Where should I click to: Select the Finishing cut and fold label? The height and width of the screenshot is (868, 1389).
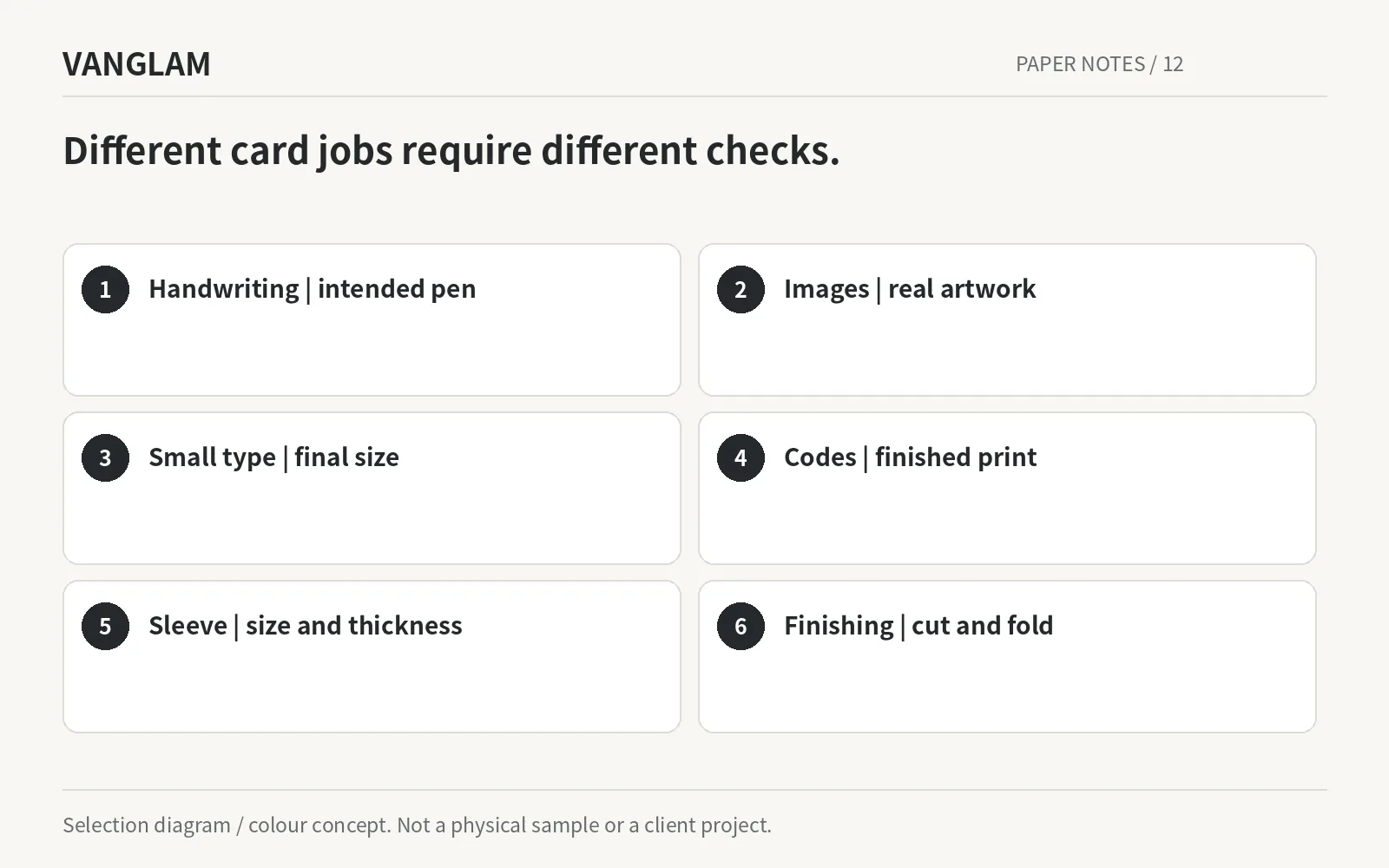point(918,626)
